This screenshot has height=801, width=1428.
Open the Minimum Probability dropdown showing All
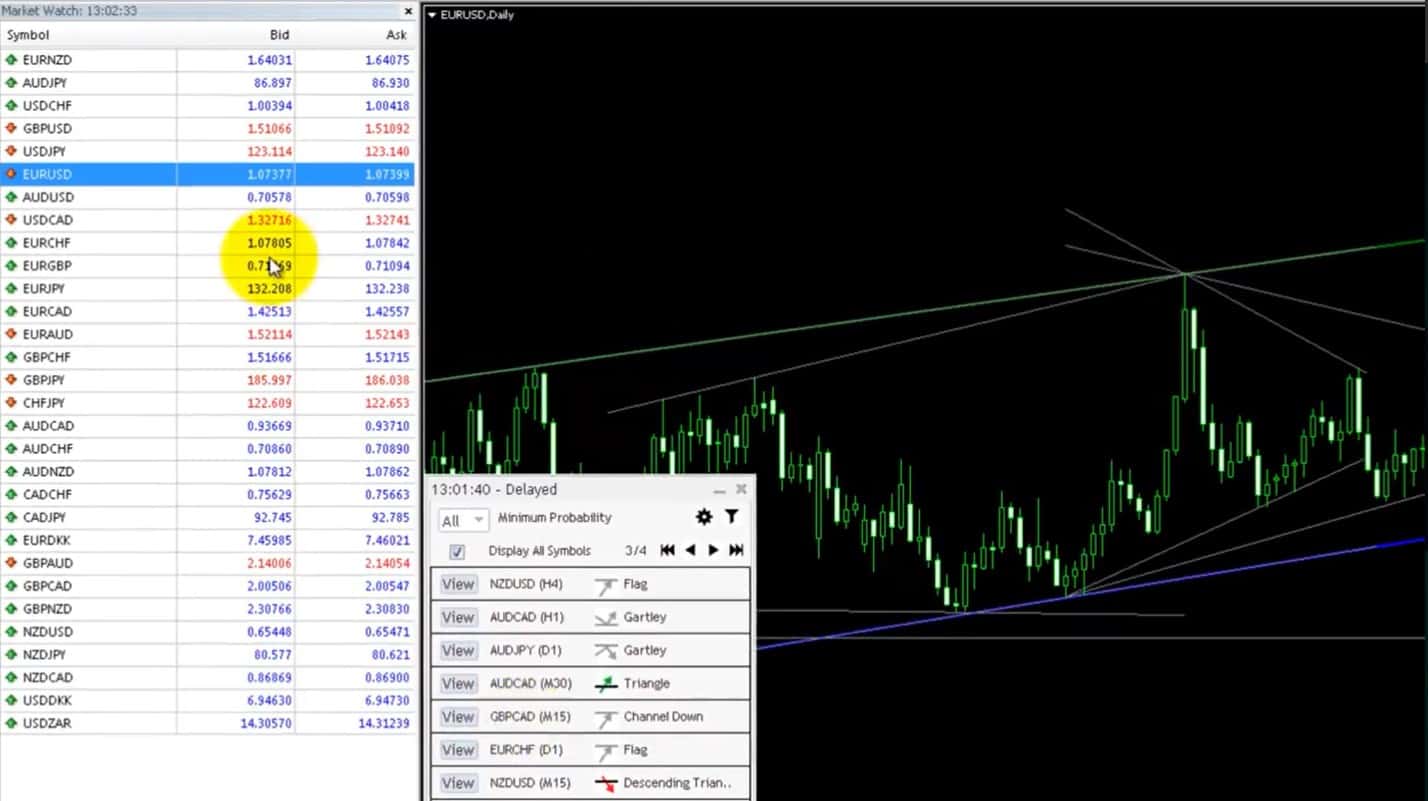point(462,520)
